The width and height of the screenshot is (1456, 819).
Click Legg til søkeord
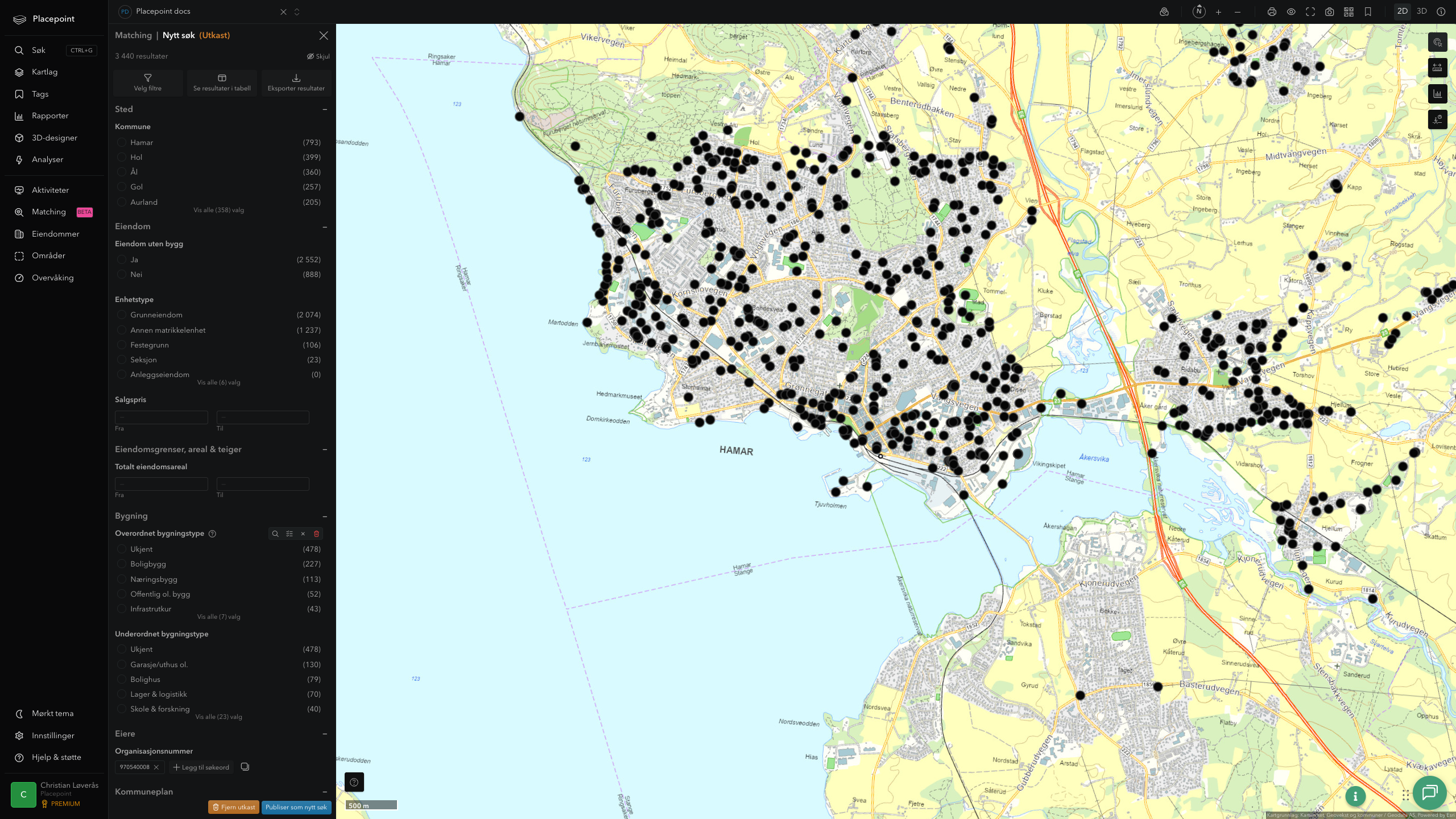click(x=201, y=767)
